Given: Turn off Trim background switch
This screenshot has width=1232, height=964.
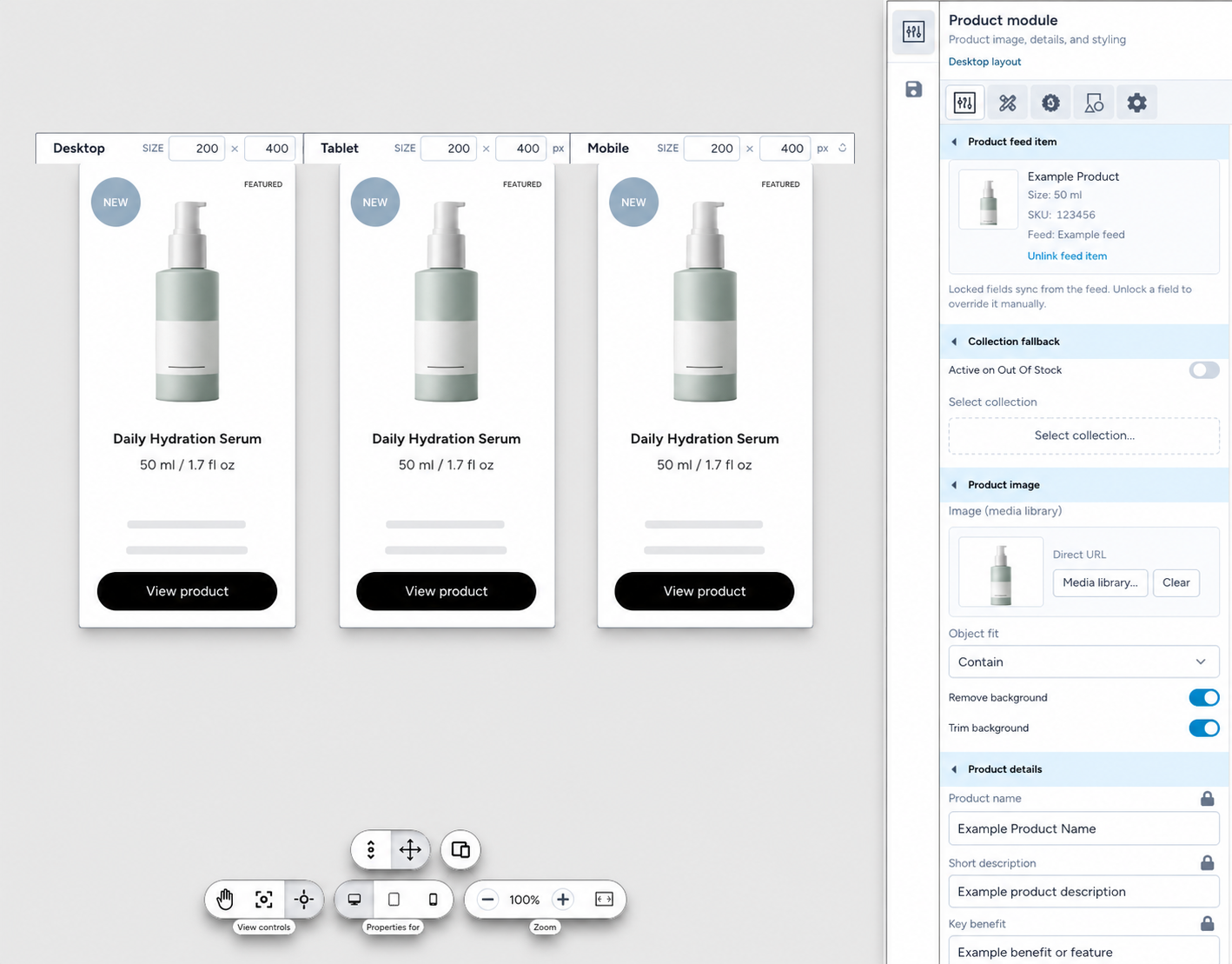Looking at the screenshot, I should (x=1204, y=728).
